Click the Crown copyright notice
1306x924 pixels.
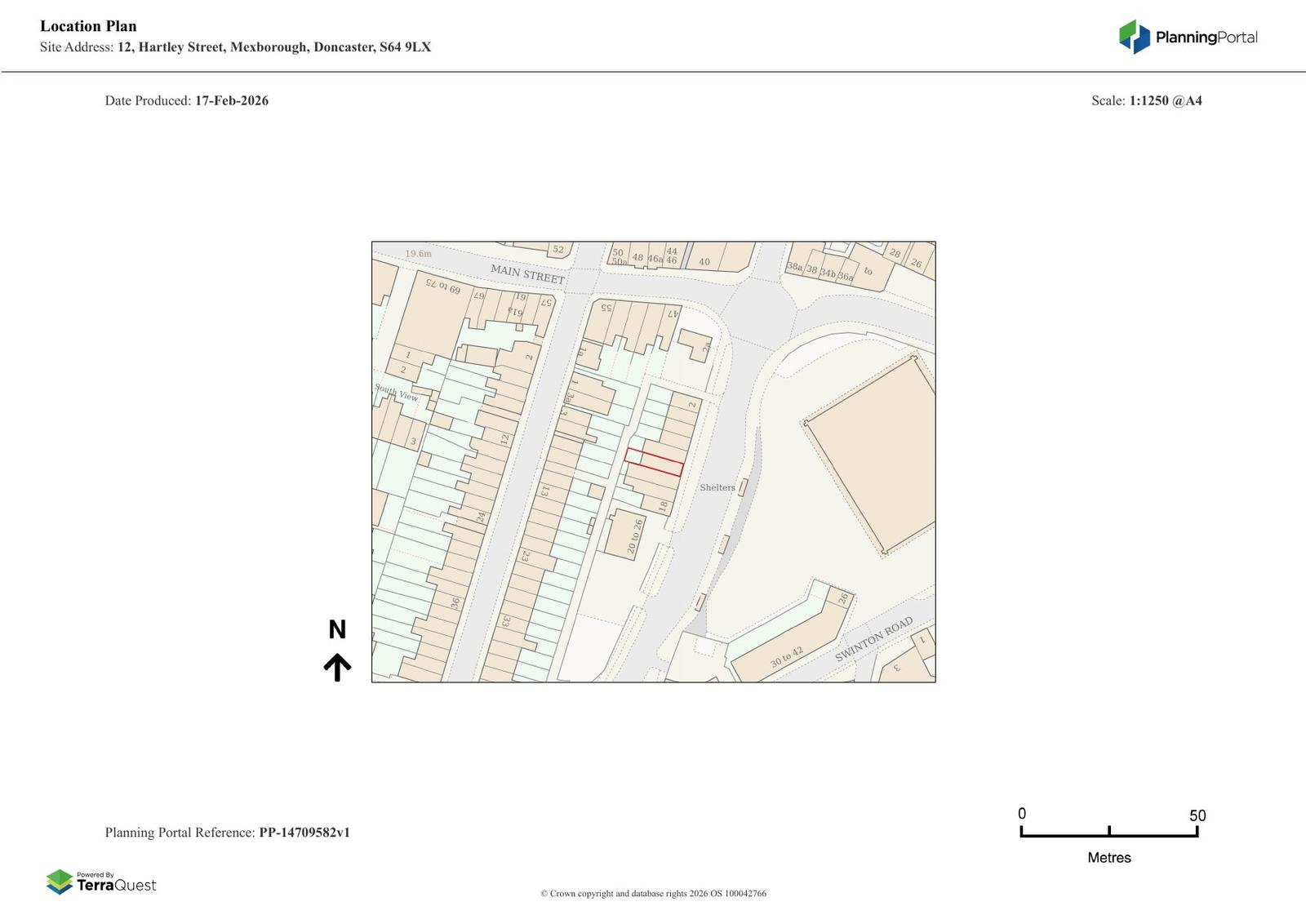point(653,893)
